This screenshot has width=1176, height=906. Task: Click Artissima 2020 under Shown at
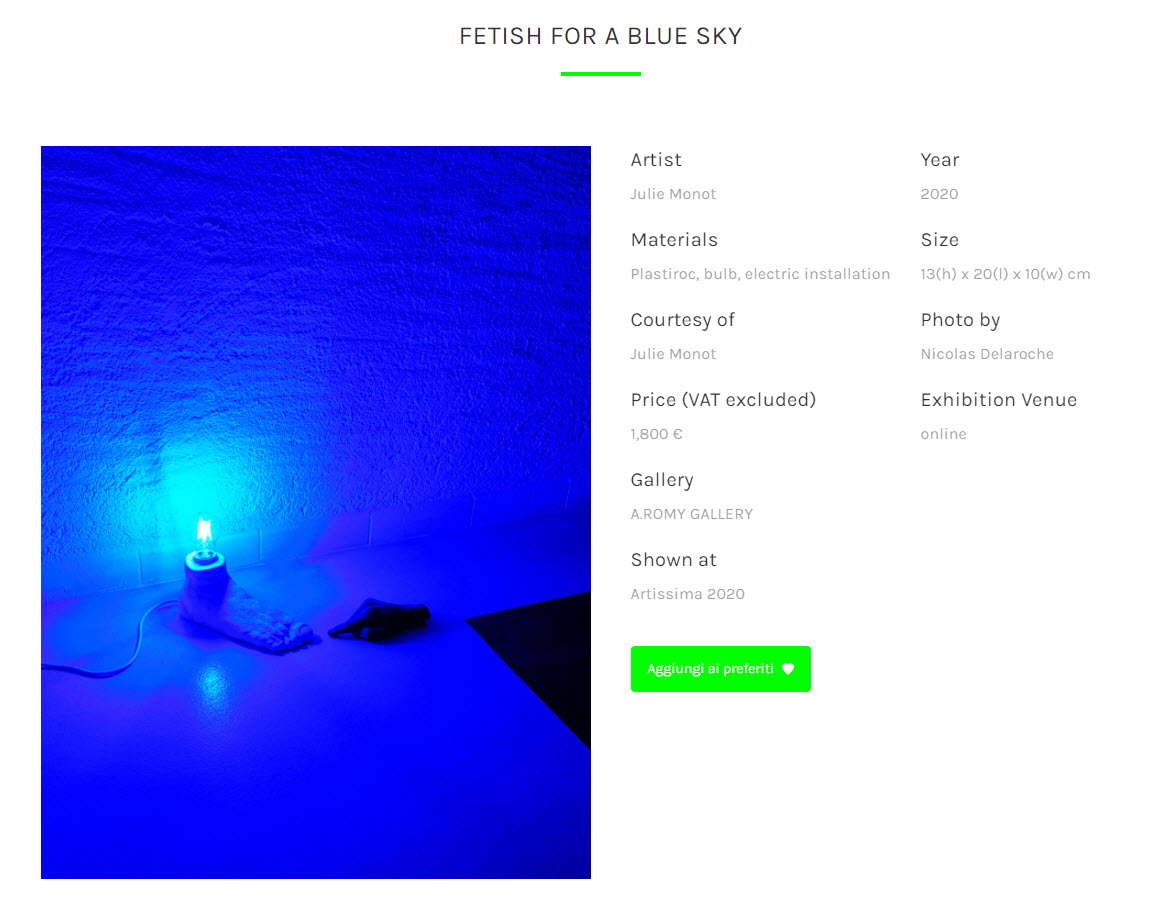coord(688,594)
